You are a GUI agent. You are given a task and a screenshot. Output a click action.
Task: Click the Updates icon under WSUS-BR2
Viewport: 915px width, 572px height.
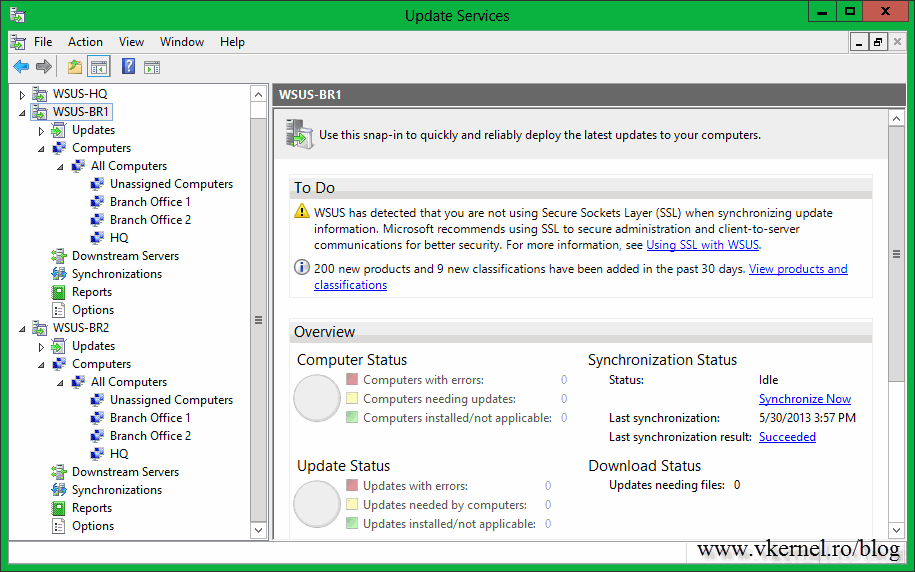coord(58,346)
